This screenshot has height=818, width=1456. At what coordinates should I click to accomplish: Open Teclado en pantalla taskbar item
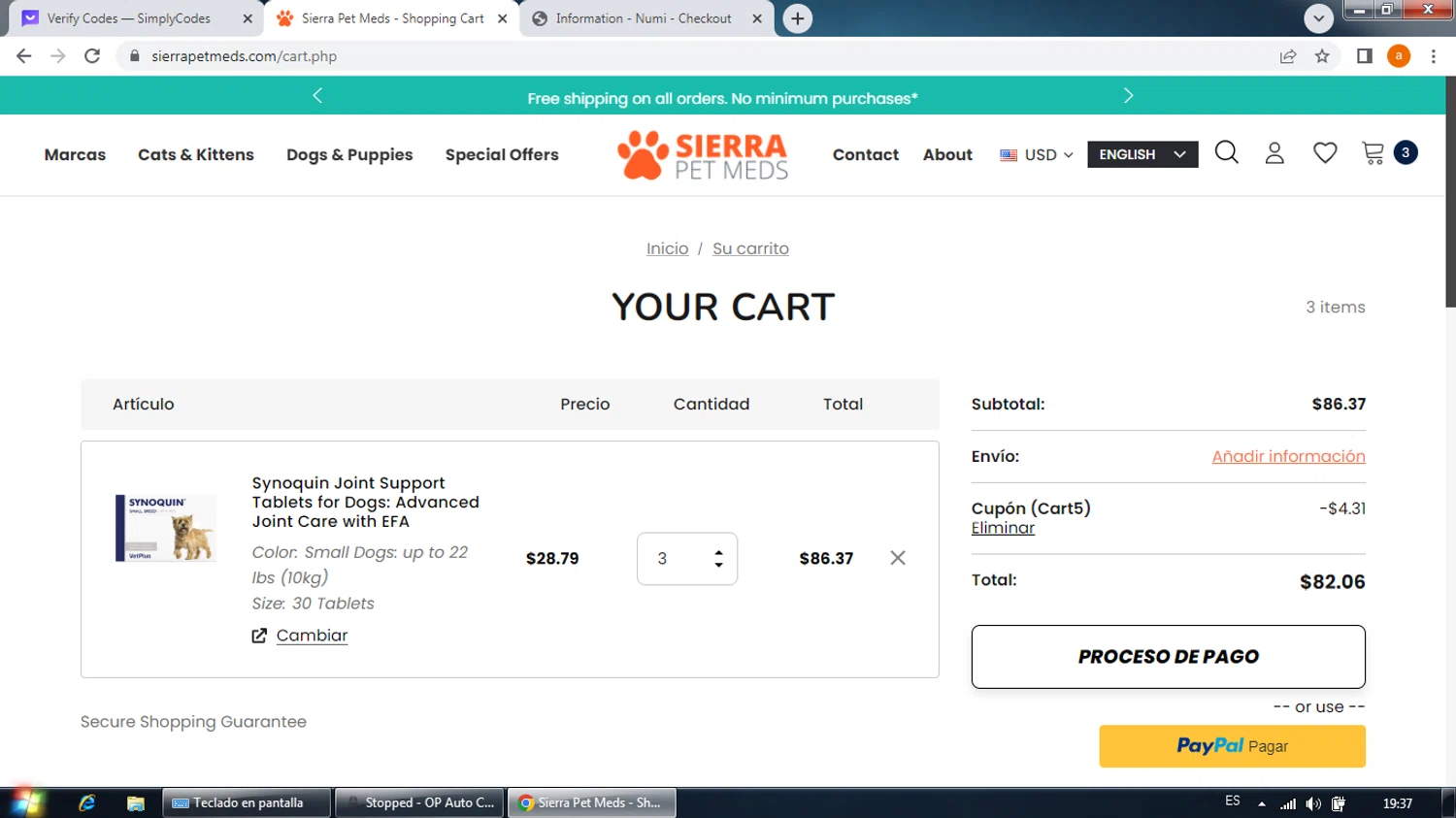[247, 802]
